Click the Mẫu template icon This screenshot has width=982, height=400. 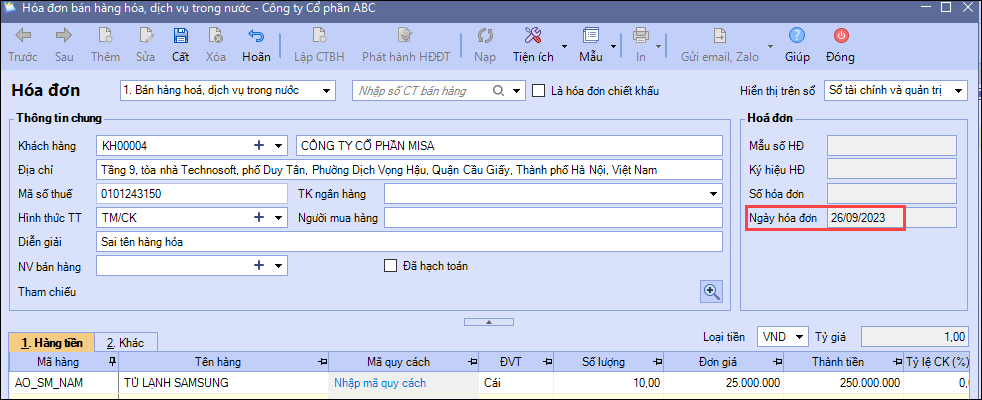click(x=591, y=37)
